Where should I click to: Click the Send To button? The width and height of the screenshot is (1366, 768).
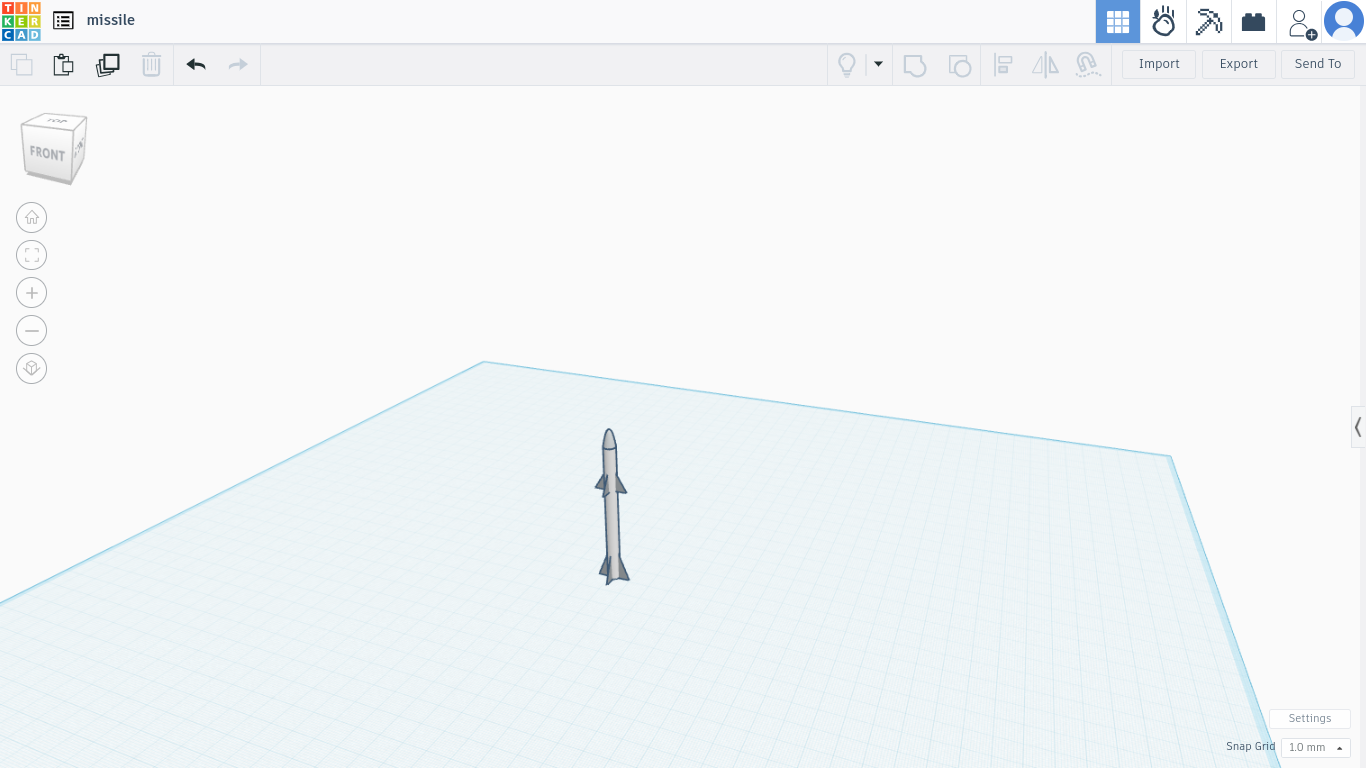pos(1318,64)
